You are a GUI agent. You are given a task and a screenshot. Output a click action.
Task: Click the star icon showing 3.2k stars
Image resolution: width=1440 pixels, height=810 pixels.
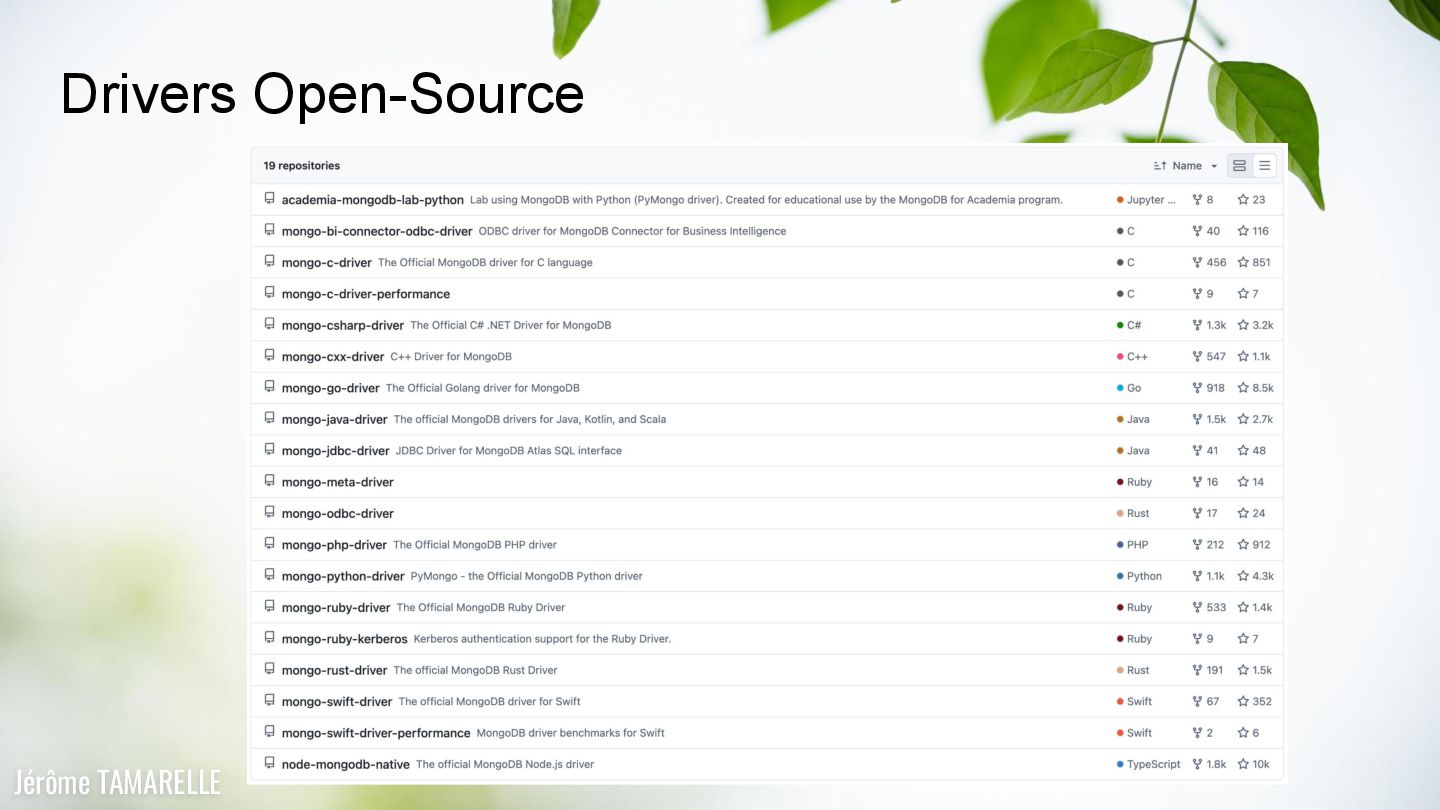(1243, 326)
